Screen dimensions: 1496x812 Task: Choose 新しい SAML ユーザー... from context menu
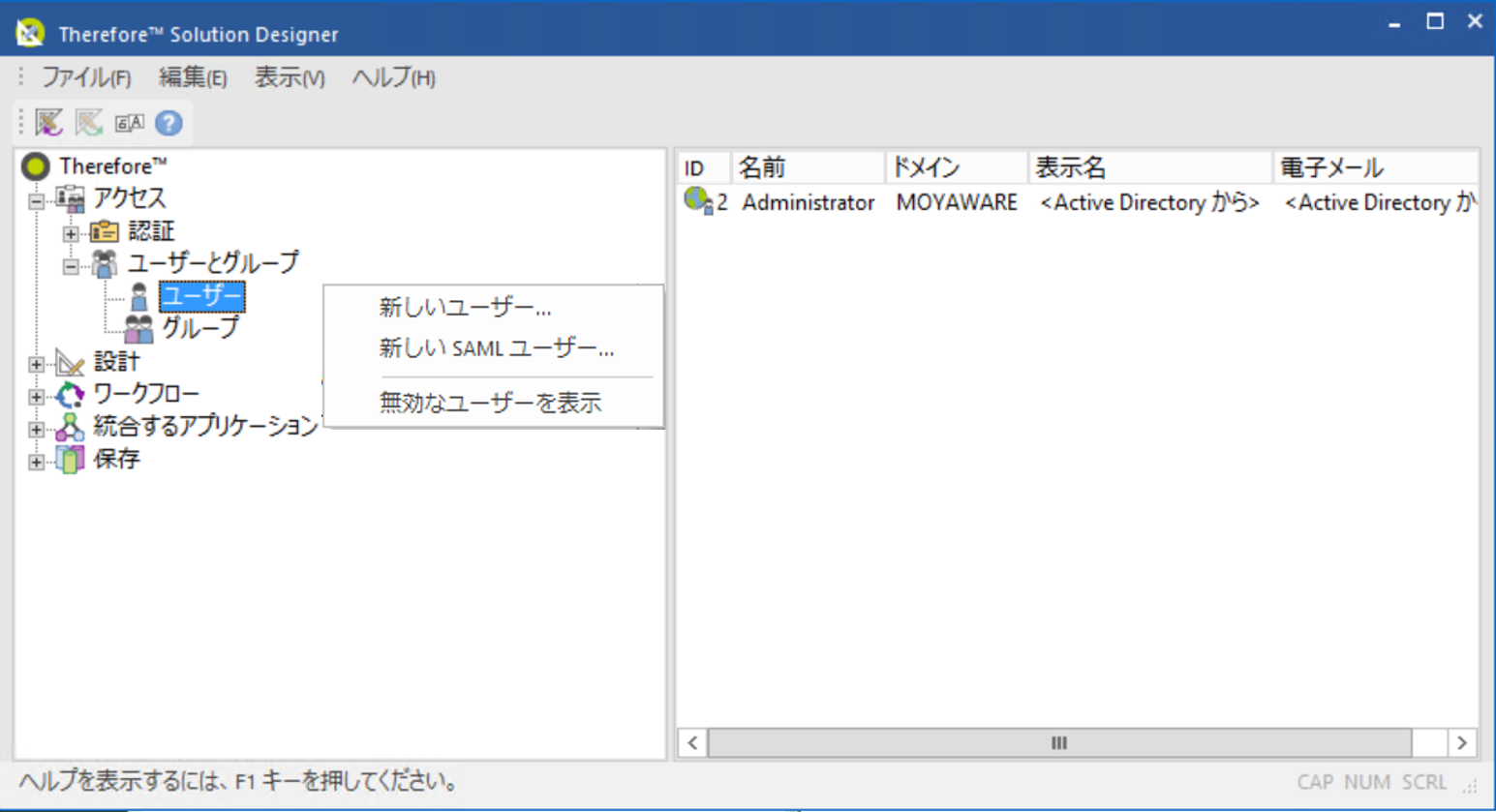[494, 348]
